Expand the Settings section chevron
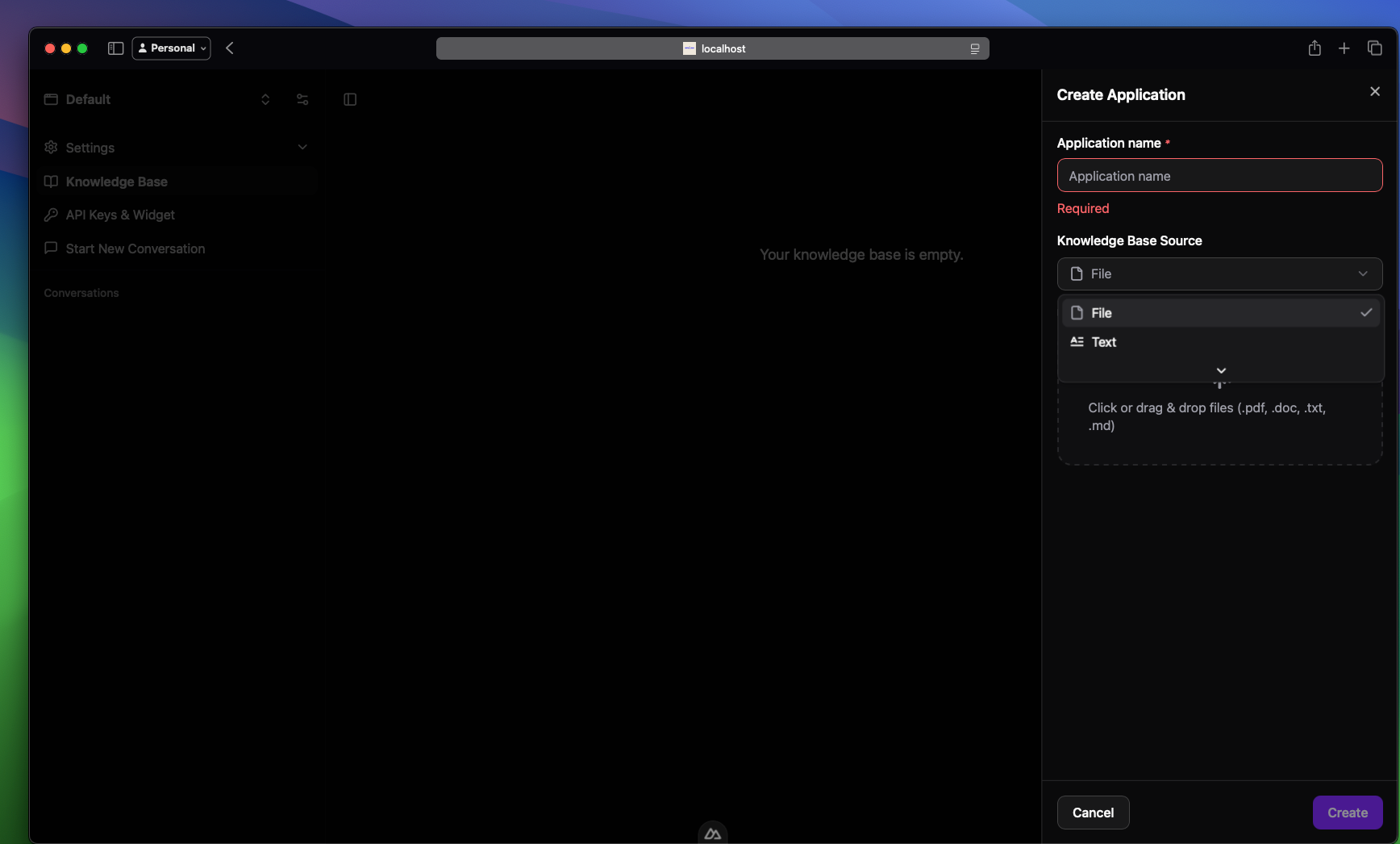Image resolution: width=1400 pixels, height=844 pixels. click(302, 148)
